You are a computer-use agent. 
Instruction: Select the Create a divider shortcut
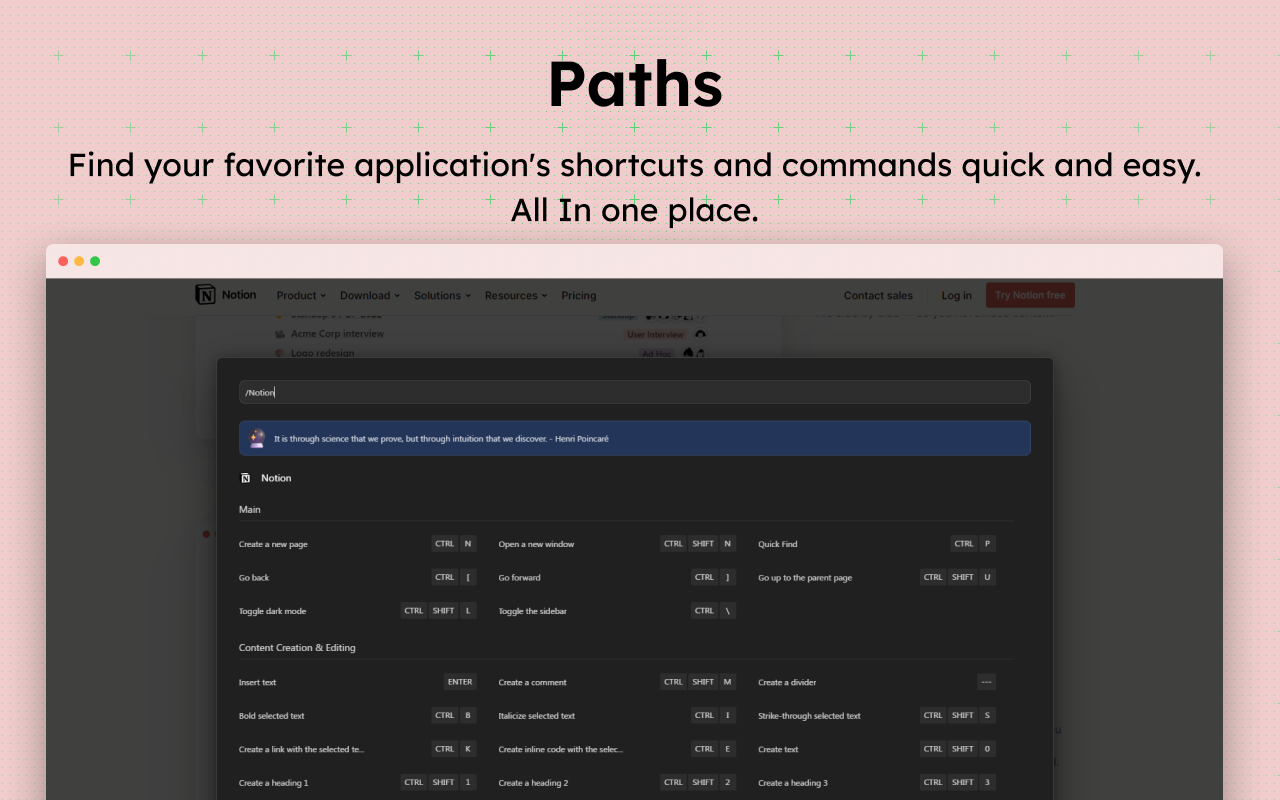pos(877,682)
